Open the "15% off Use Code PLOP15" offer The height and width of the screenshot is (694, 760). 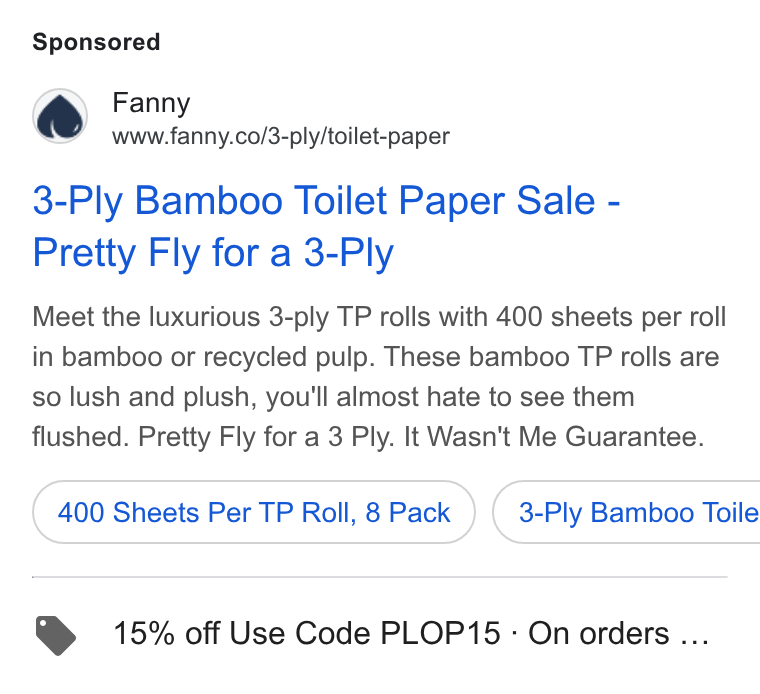click(306, 633)
